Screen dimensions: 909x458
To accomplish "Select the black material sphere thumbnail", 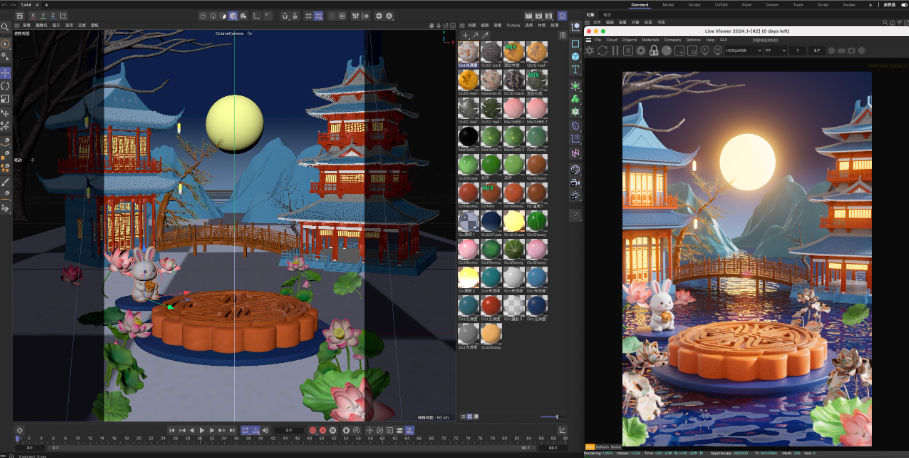I will pos(467,135).
